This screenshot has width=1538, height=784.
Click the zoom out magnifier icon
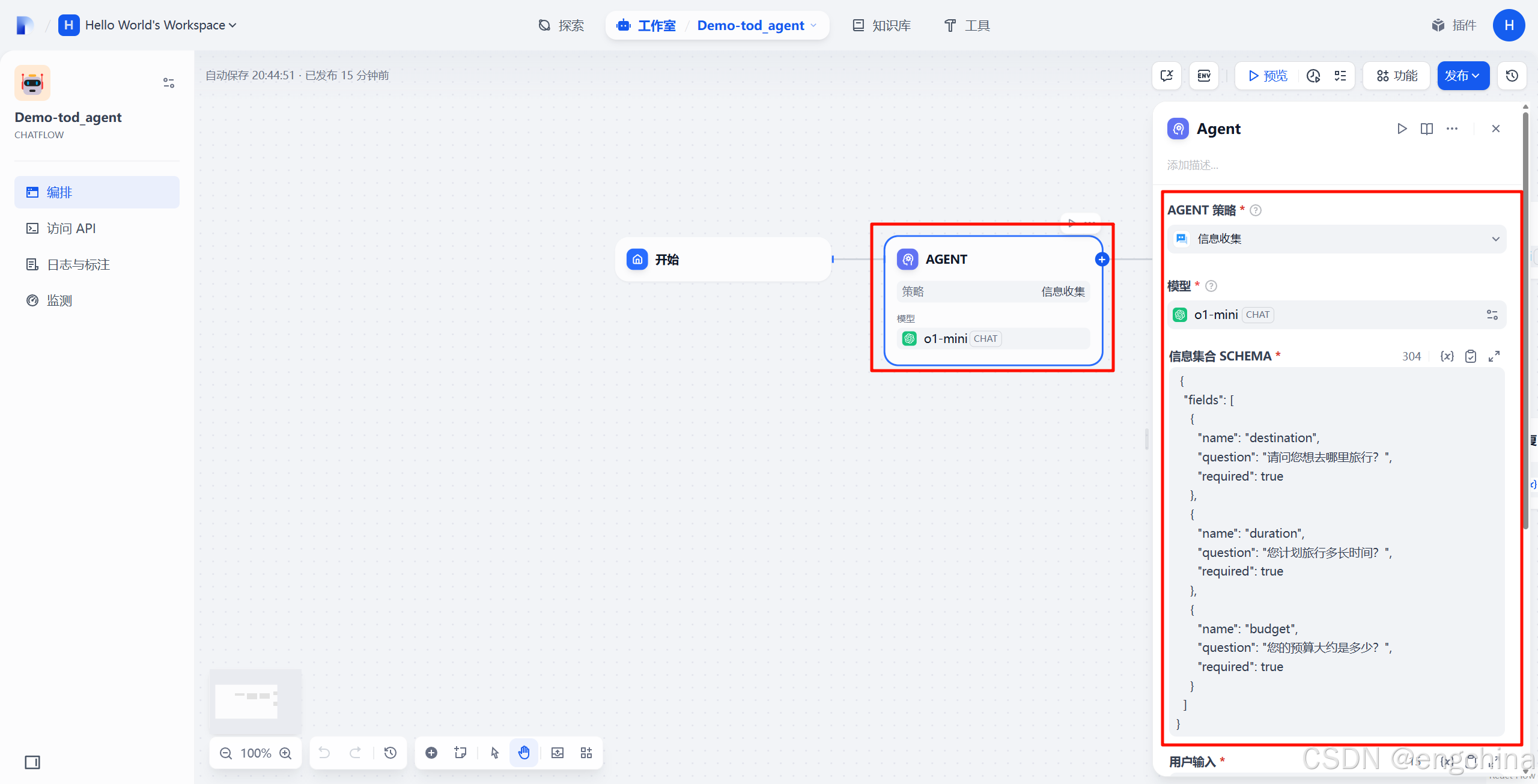click(226, 753)
